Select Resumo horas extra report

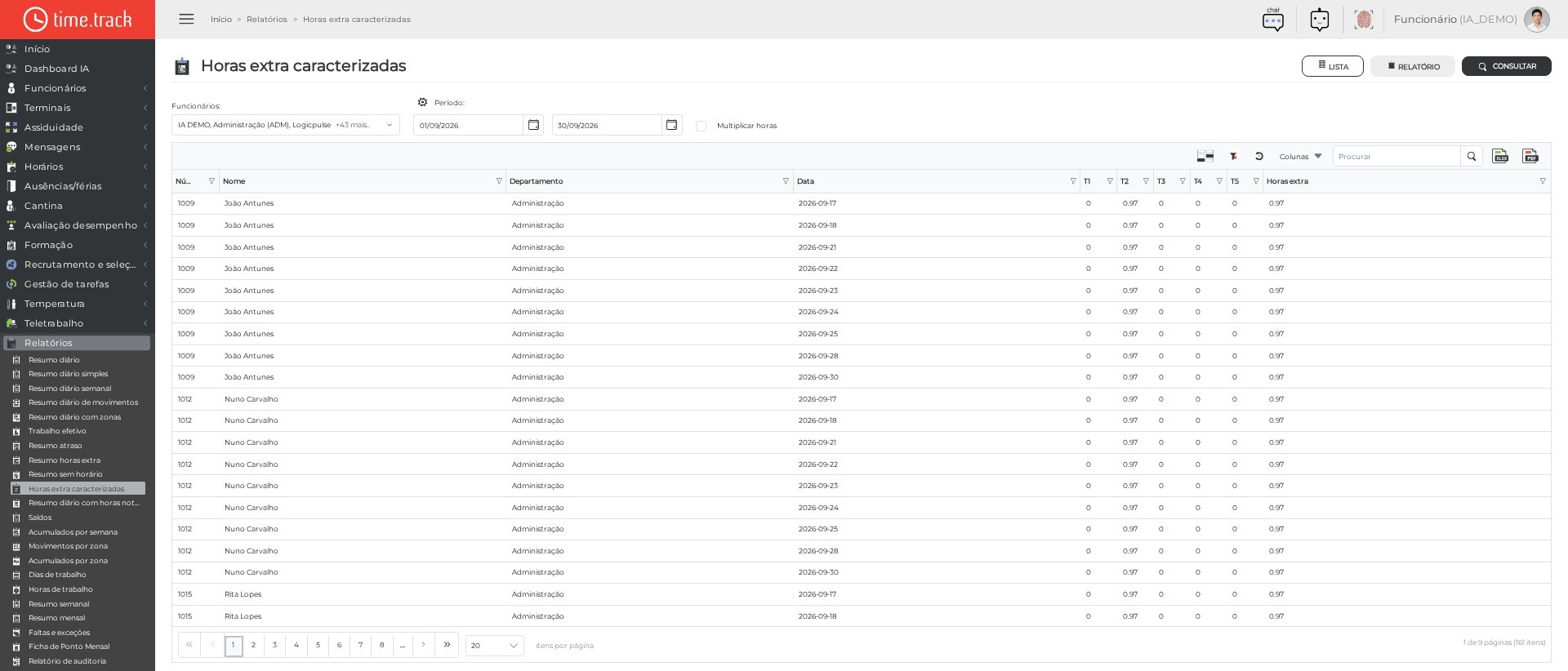(x=65, y=460)
